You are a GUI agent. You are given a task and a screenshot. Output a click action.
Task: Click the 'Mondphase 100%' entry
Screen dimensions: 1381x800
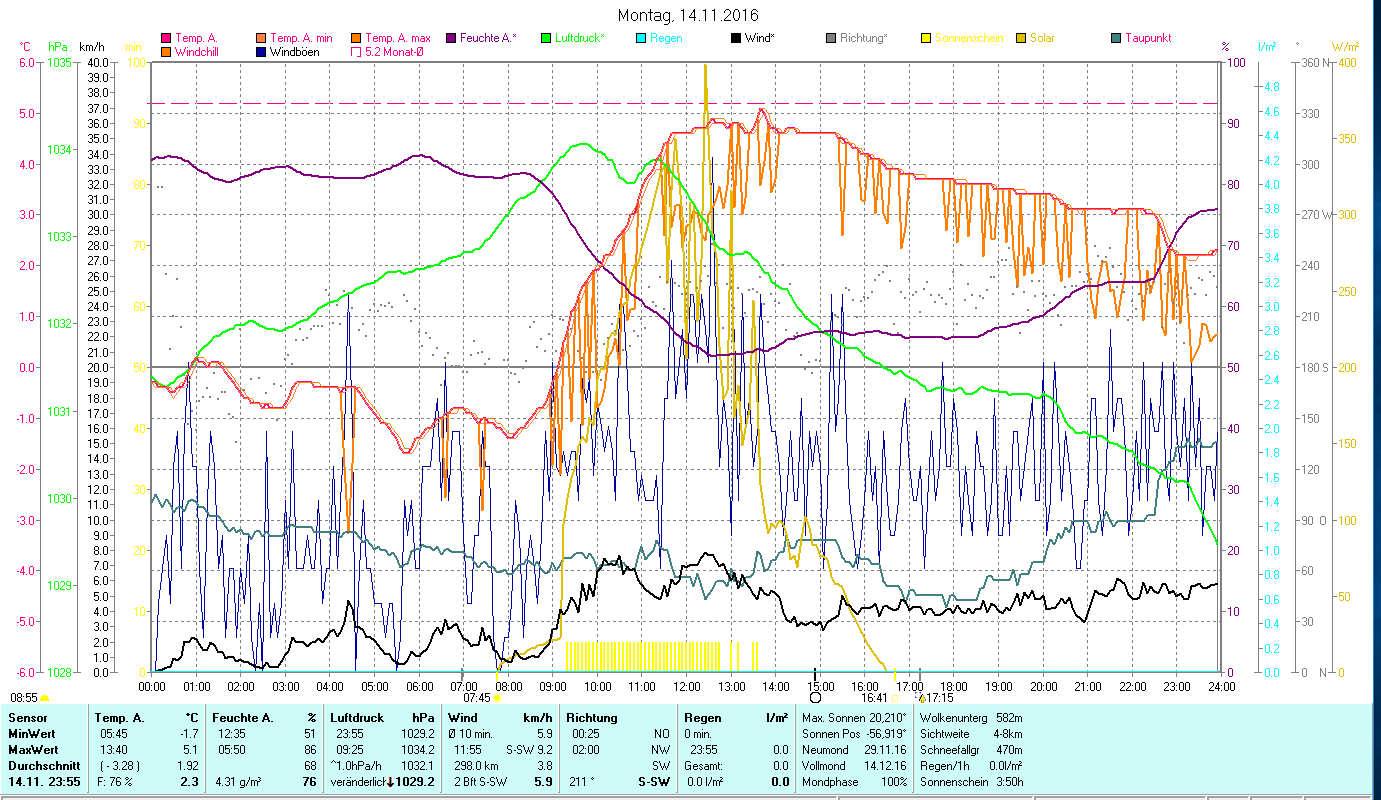pyautogui.click(x=856, y=782)
